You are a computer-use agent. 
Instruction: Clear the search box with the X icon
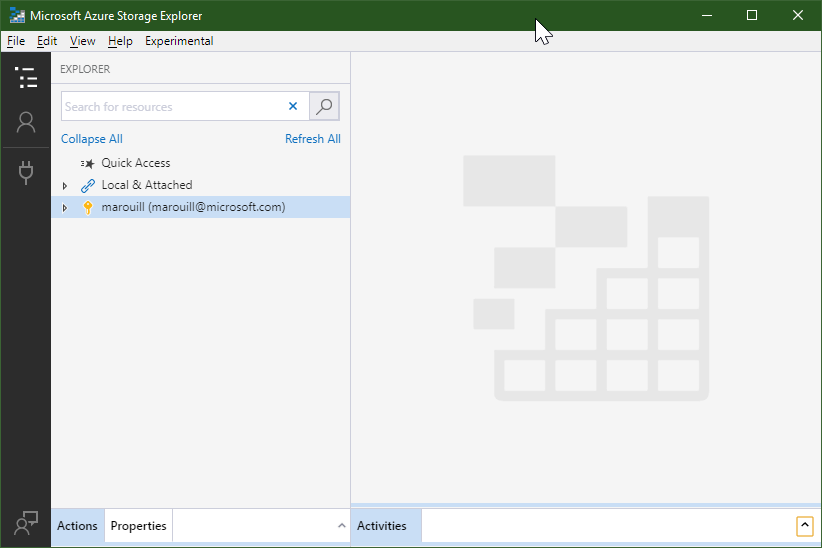[x=293, y=106]
